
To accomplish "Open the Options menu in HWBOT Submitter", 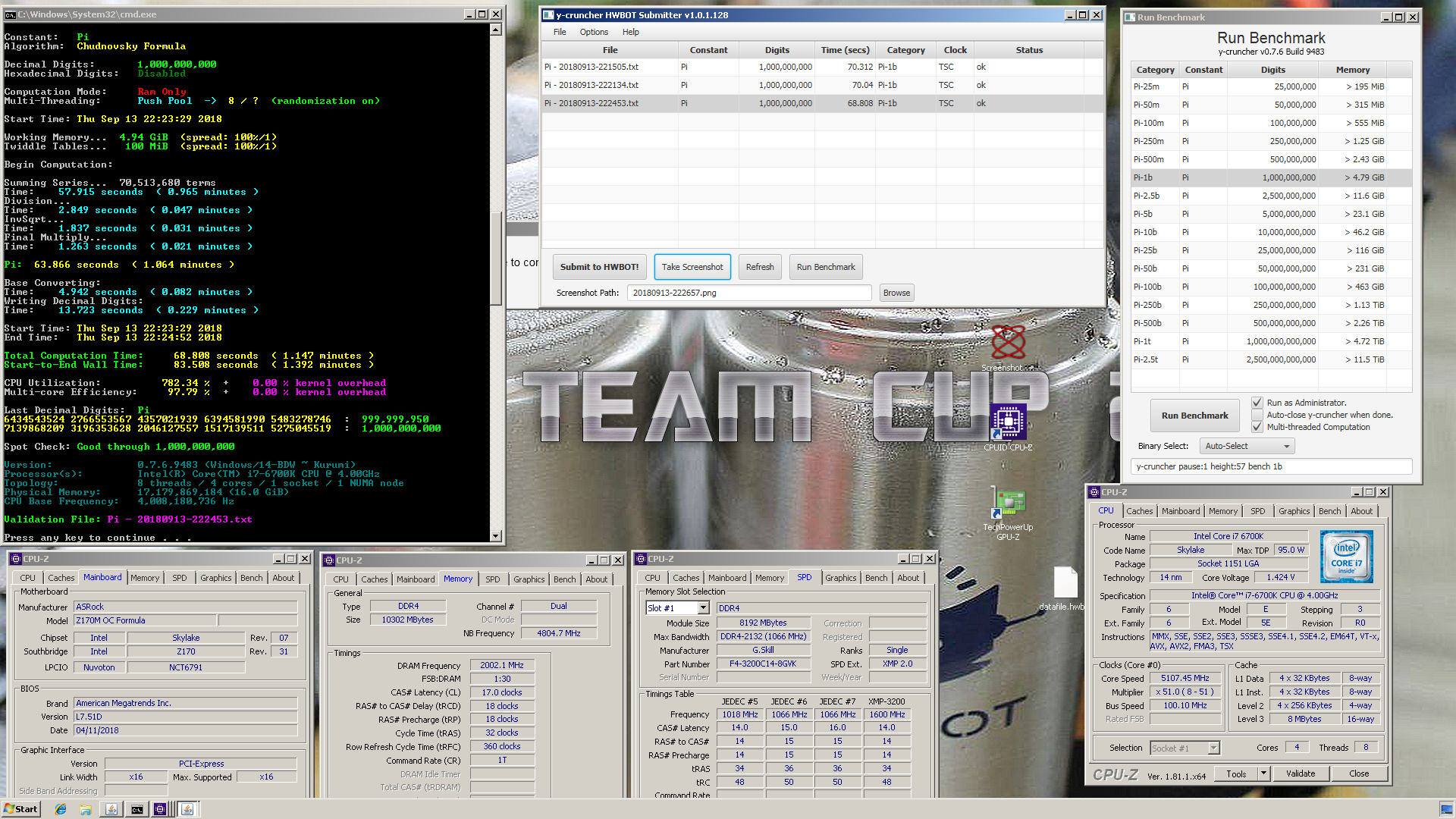I will coord(594,32).
